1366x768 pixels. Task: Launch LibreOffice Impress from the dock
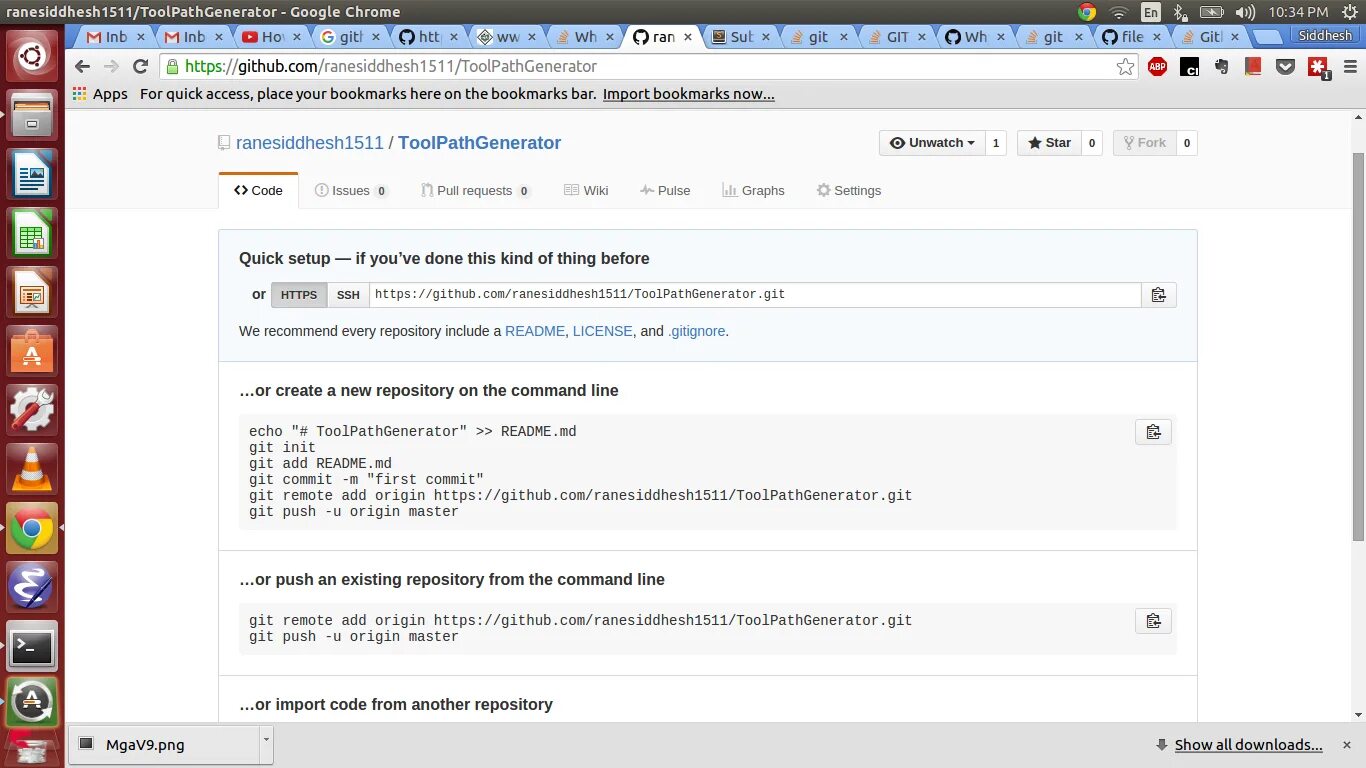click(32, 292)
